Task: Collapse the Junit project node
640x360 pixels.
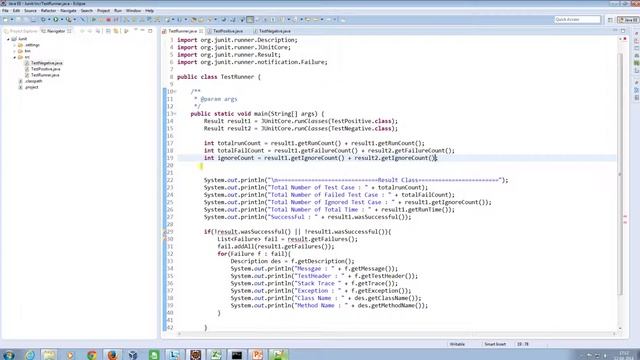Action: pos(8,39)
